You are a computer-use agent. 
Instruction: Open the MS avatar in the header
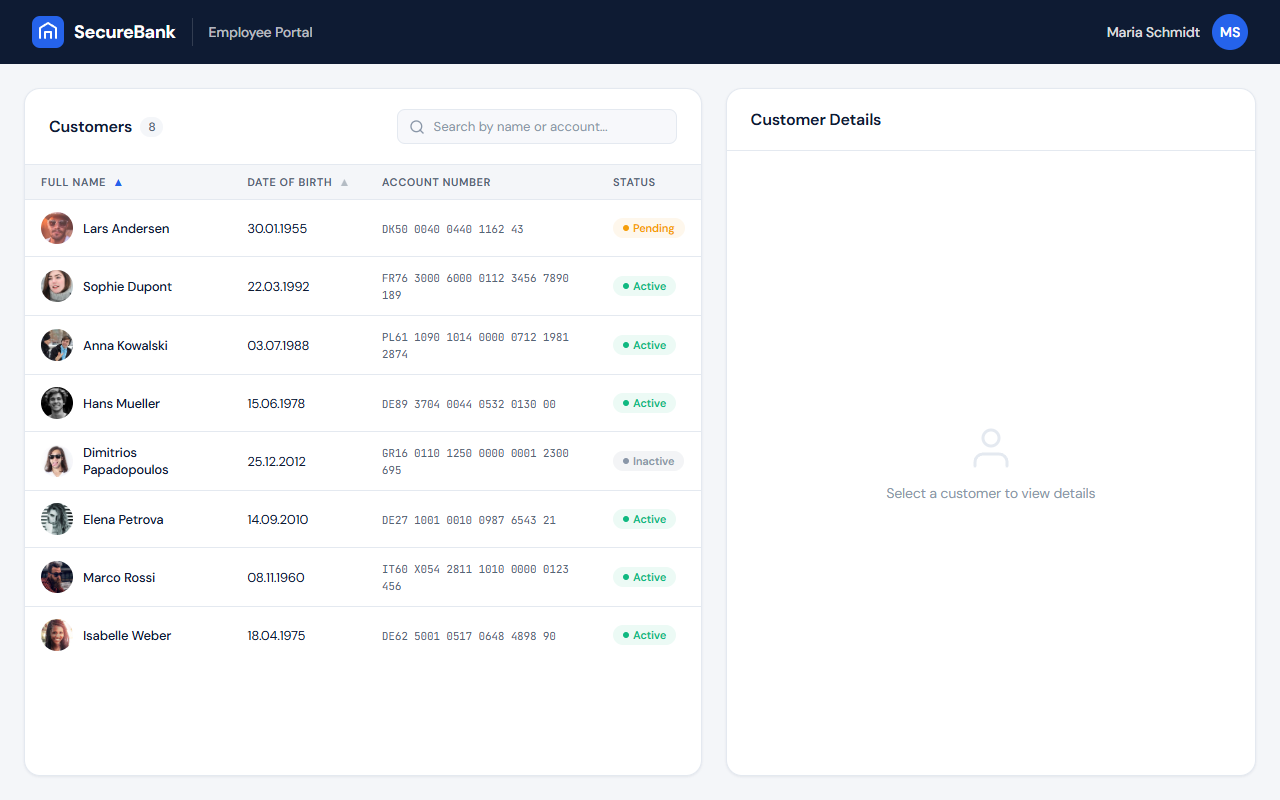point(1229,32)
